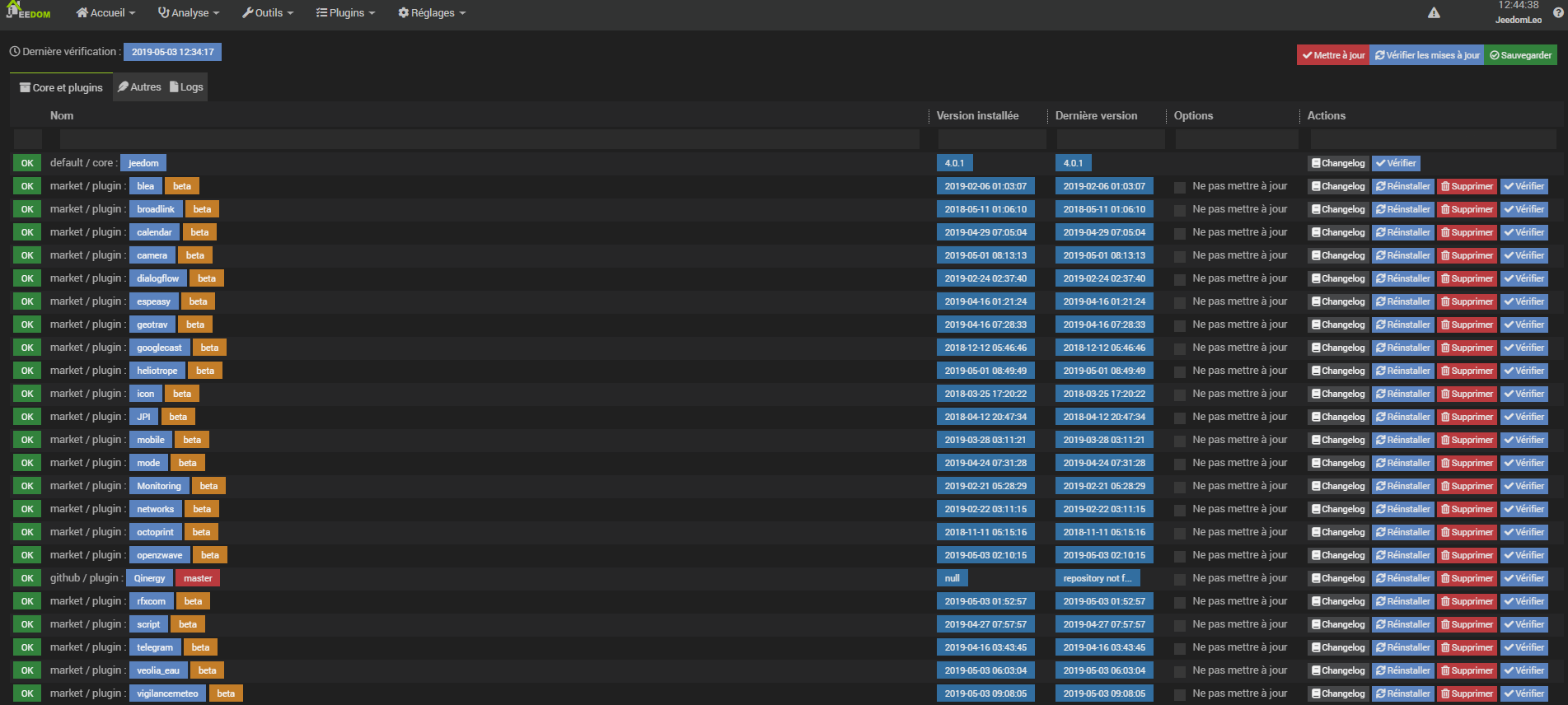Open Changelog for the camera plugin
Image resolution: width=1568 pixels, height=705 pixels.
[1338, 255]
